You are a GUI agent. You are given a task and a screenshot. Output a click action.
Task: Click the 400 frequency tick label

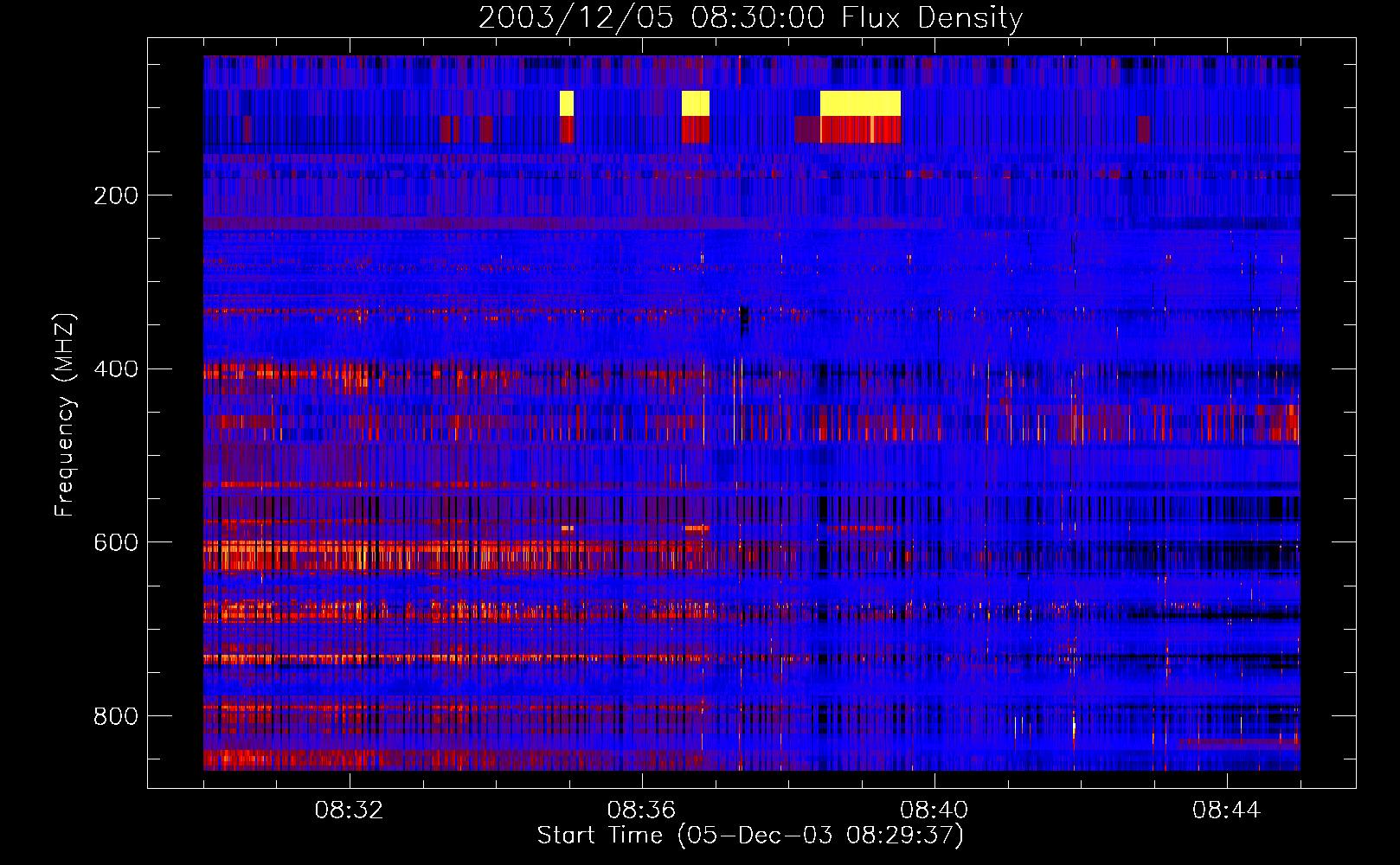pos(116,369)
